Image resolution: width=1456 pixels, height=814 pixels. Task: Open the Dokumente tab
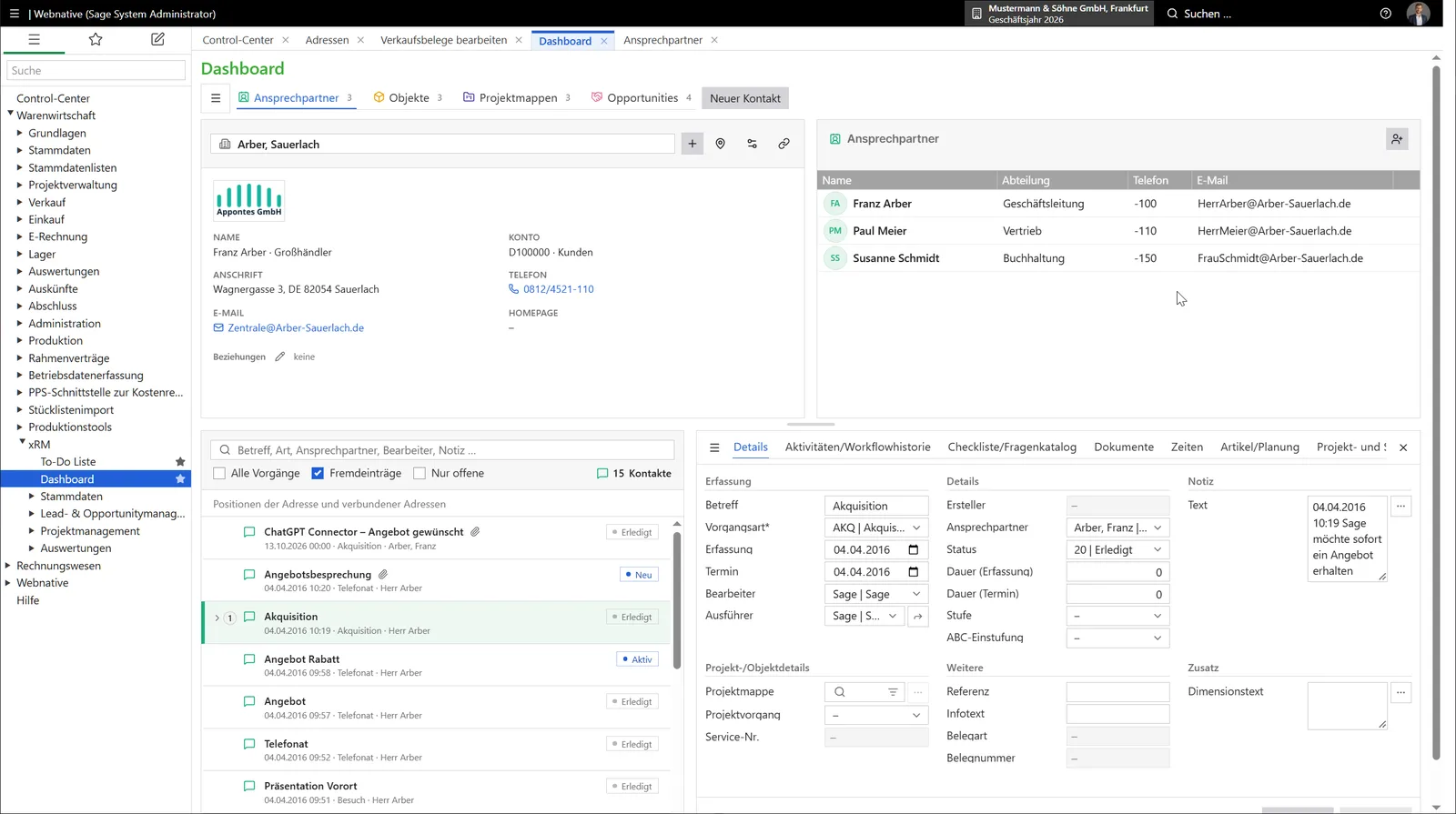click(1124, 447)
